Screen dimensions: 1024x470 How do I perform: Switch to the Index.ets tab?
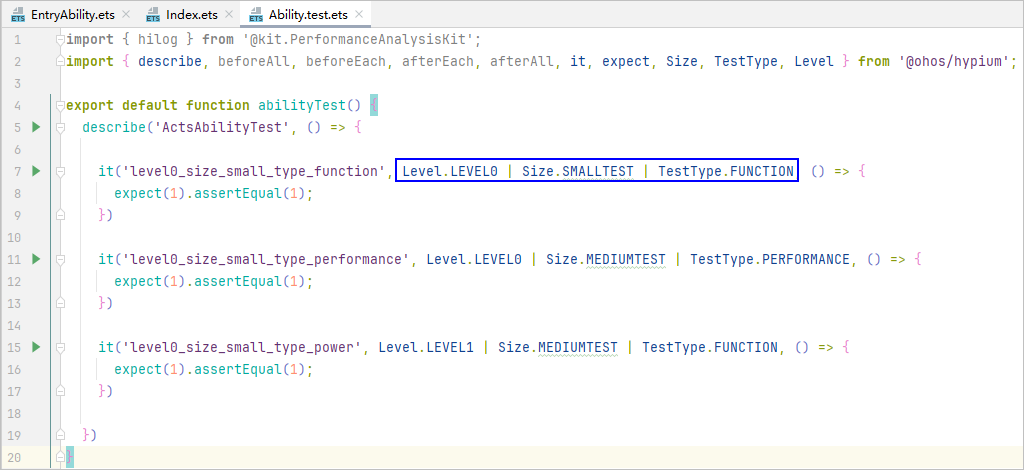186,16
